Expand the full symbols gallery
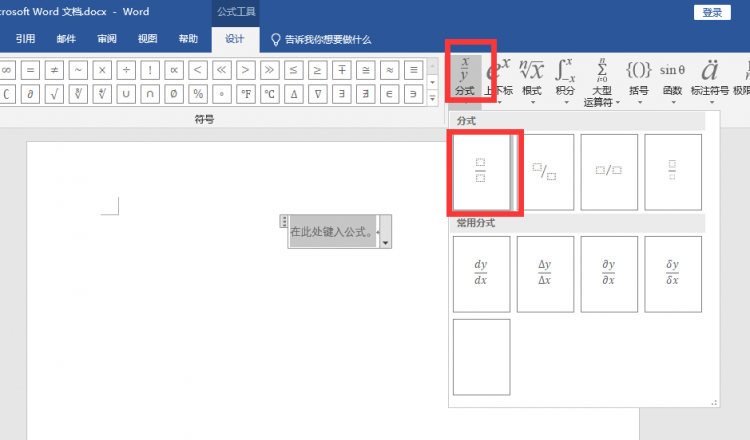Viewport: 750px width, 440px height. [x=432, y=99]
